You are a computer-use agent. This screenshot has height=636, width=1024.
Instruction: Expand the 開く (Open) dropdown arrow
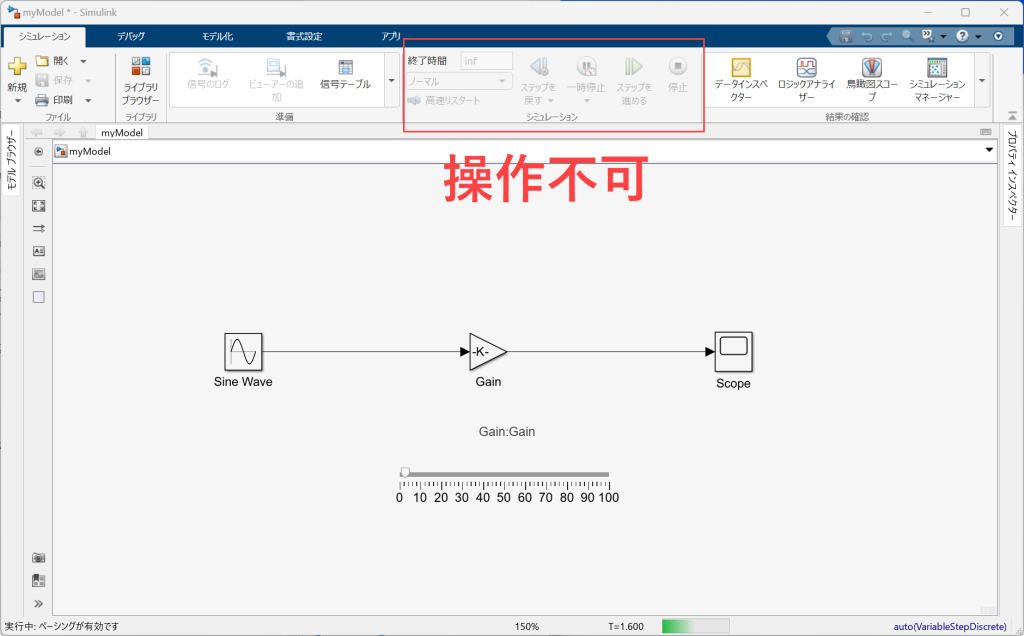(x=82, y=61)
